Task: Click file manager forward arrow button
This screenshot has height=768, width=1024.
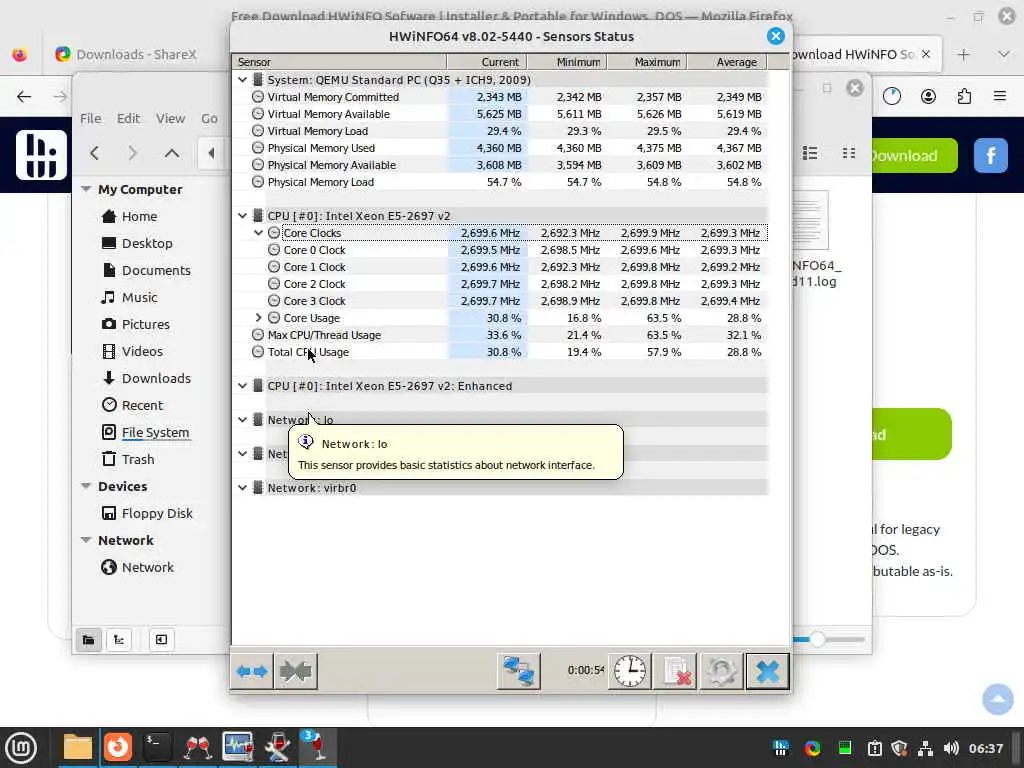Action: click(x=133, y=153)
